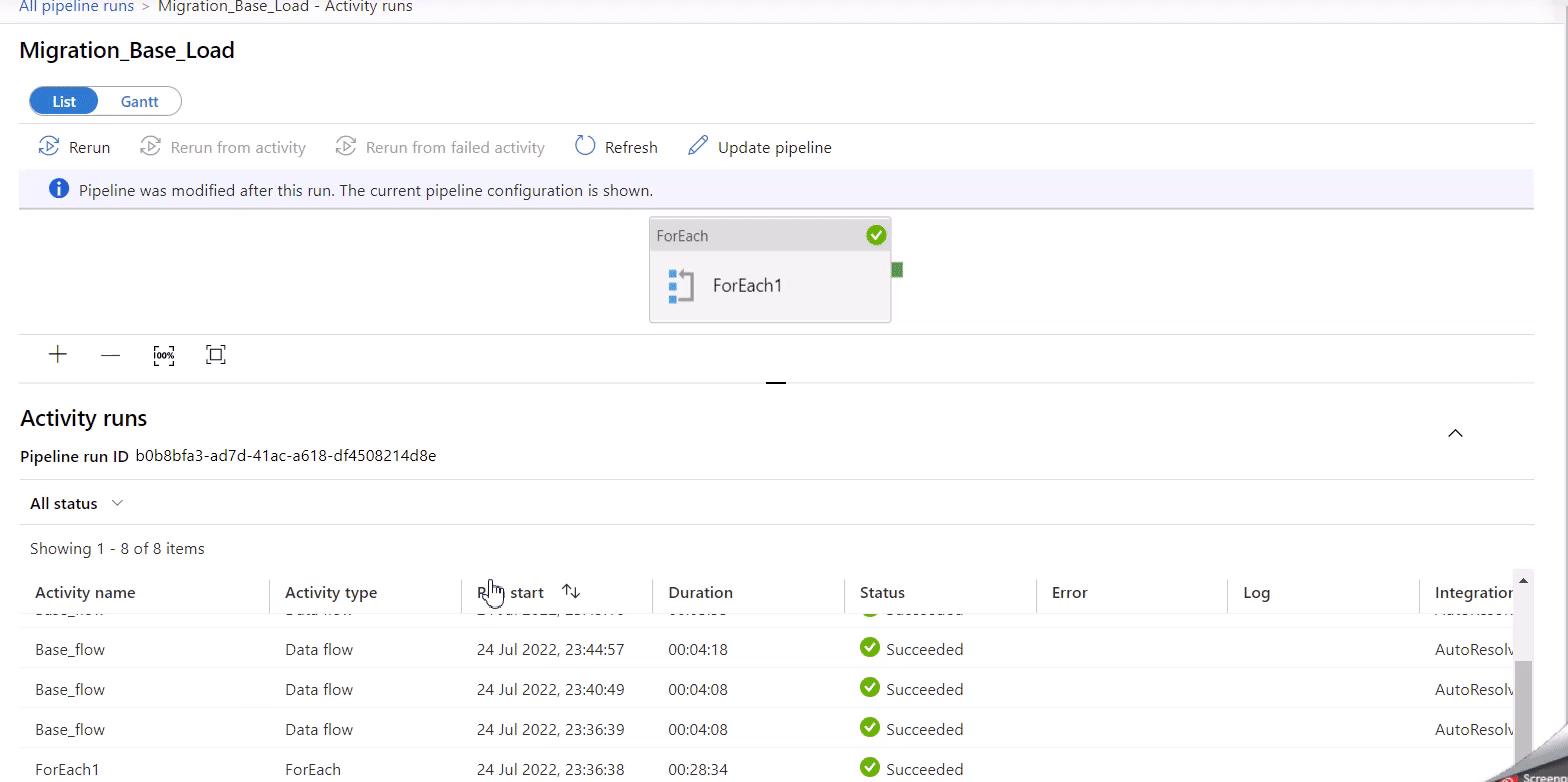
Task: Open the All status filter dropdown
Action: click(76, 503)
